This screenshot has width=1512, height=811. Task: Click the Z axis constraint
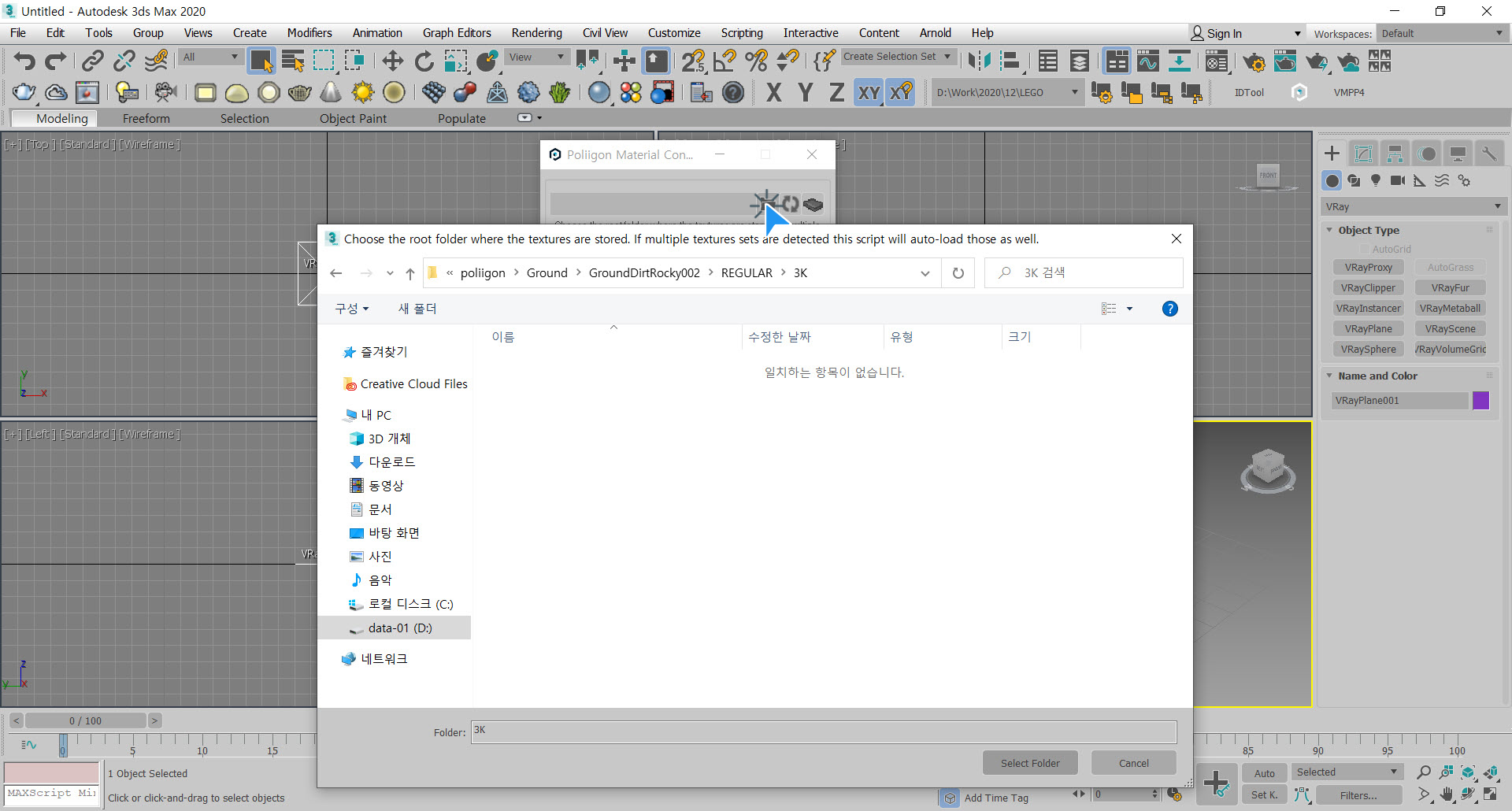pos(836,93)
